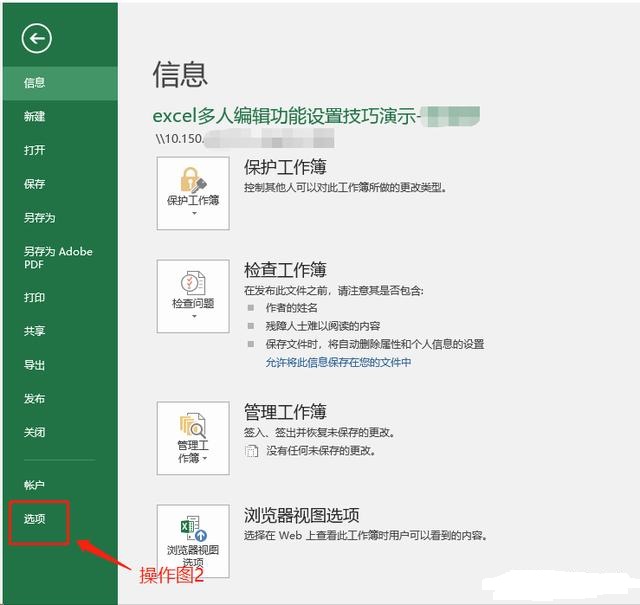Open 选项 from the sidebar
Viewport: 640px width, 605px height.
35,519
